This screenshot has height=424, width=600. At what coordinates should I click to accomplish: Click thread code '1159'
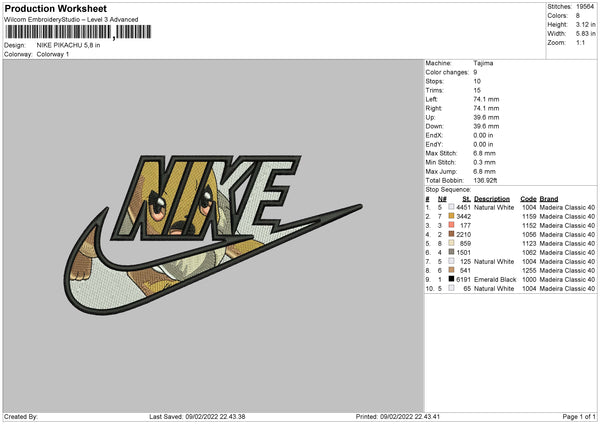click(x=529, y=217)
